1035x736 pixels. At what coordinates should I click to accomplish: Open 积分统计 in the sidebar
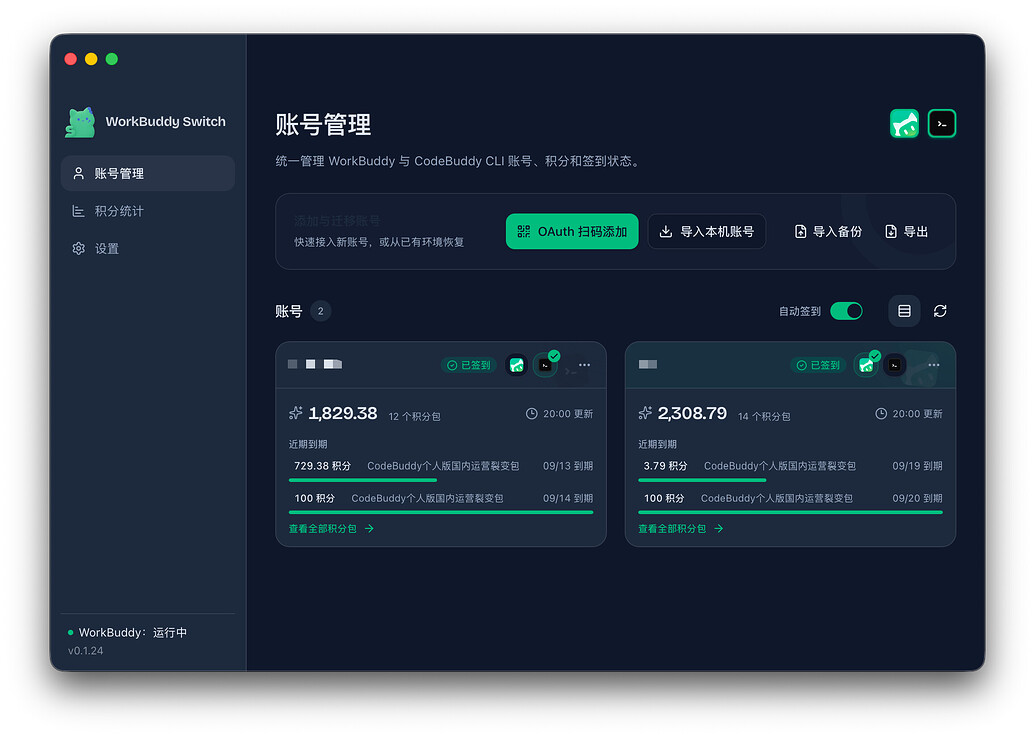148,211
